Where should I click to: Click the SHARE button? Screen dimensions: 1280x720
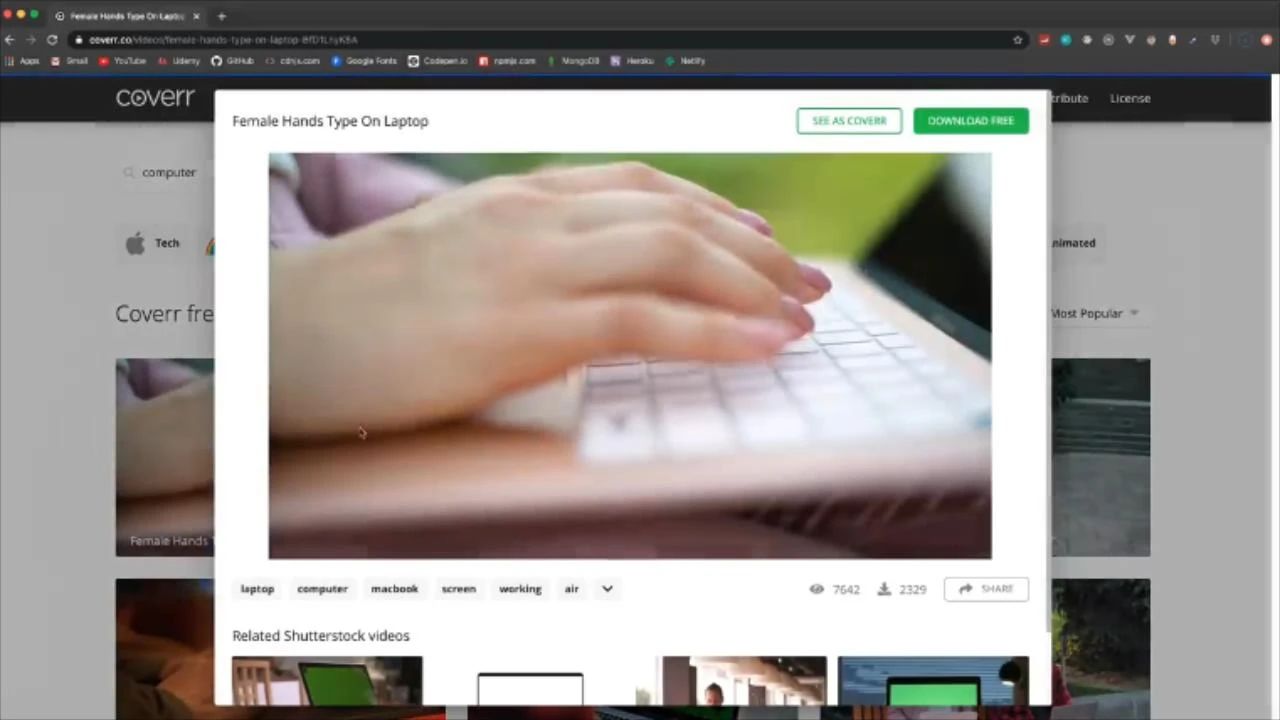986,589
